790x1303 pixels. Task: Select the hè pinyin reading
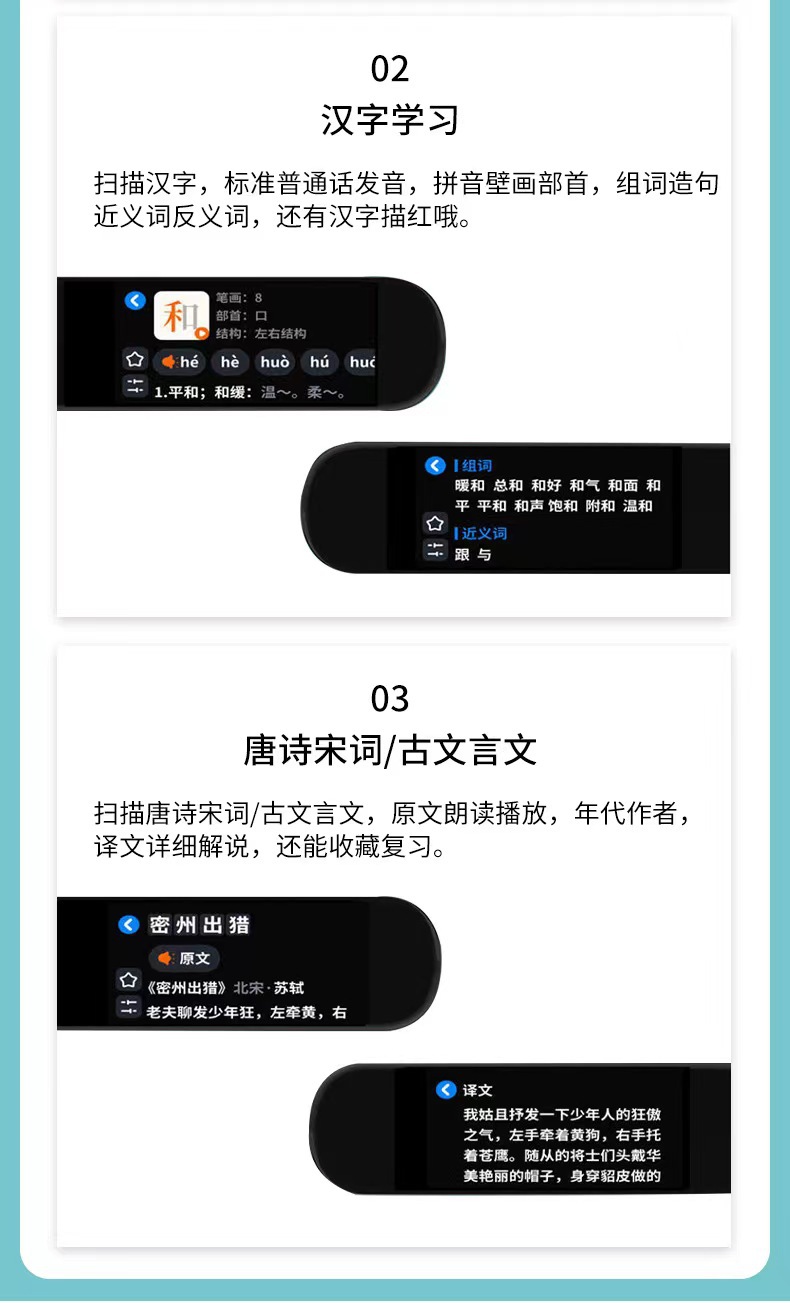coord(230,362)
